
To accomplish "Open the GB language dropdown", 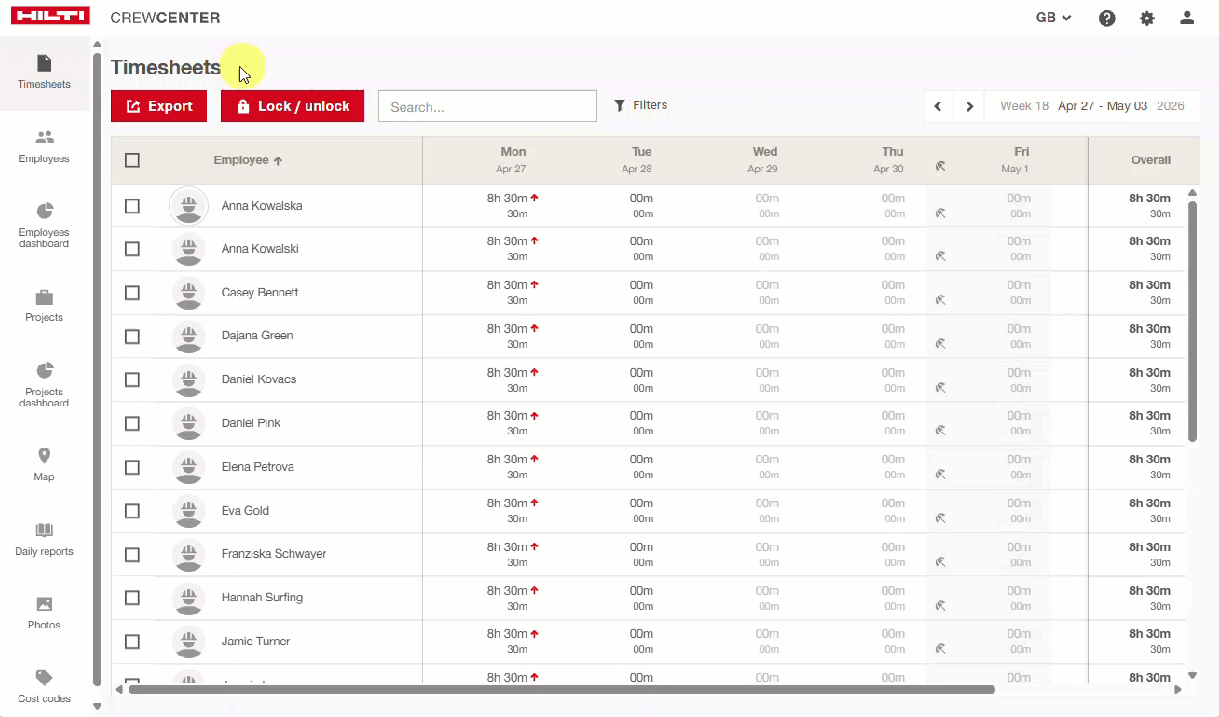I will click(1053, 18).
